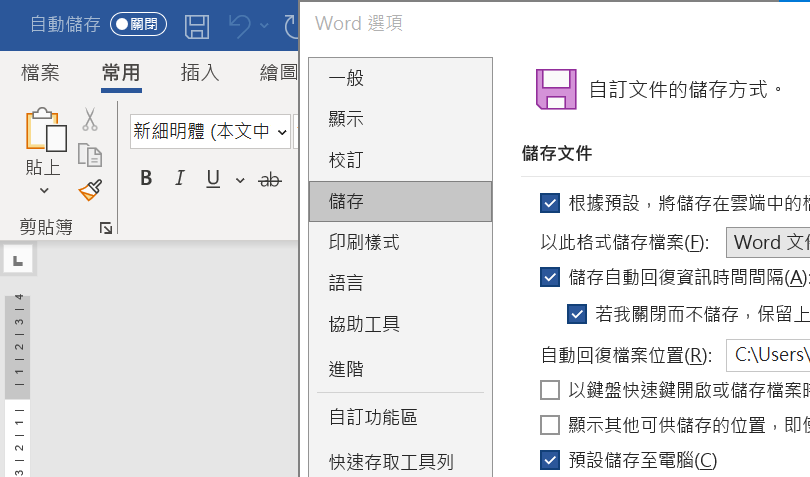Click the tab stop selector on ruler corner

18,260
